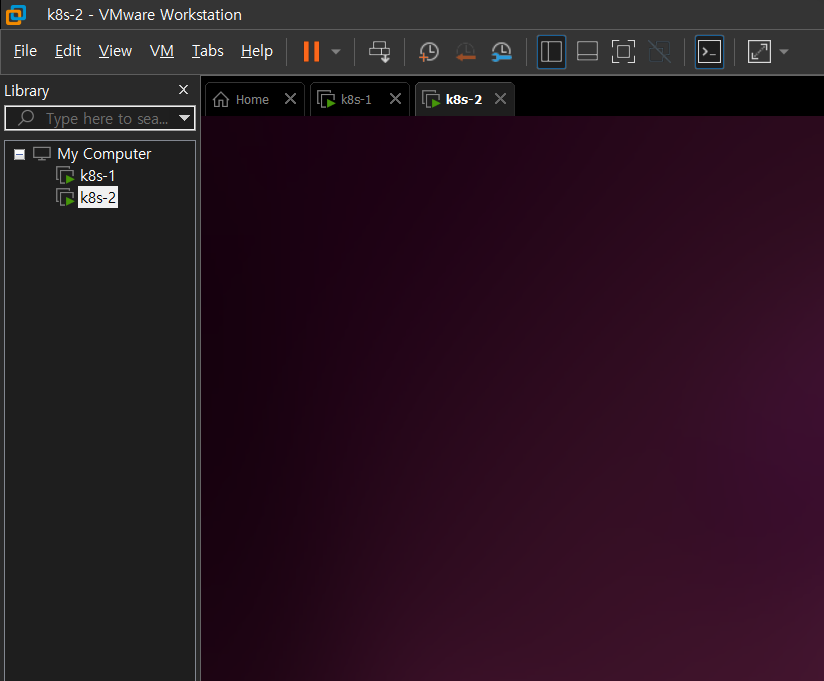Close the Home tab

290,99
